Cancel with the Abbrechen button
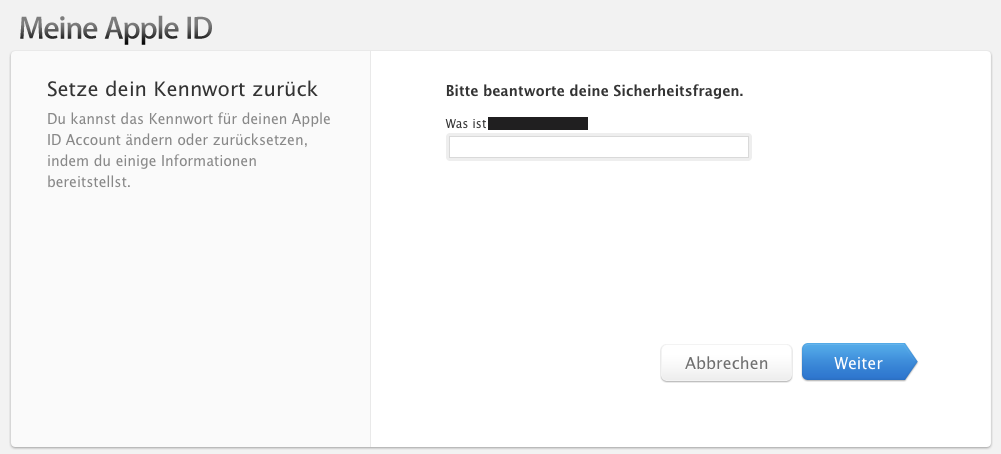The width and height of the screenshot is (1001, 454). 726,363
